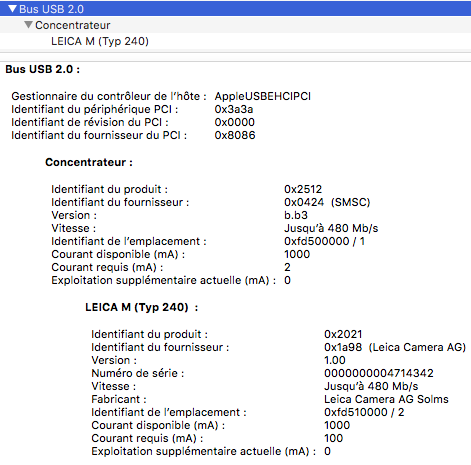Click the manufacturer Leica Camera AG Solms
The image size is (471, 465).
(x=386, y=399)
